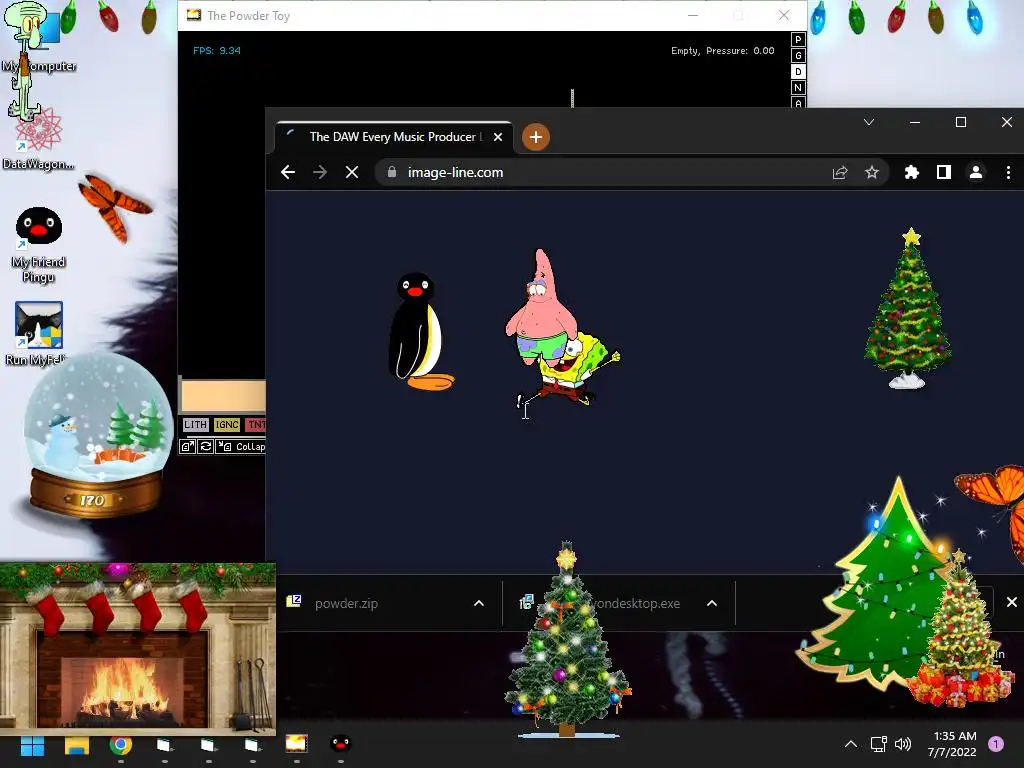View site info via the lock icon
Viewport: 1024px width, 768px height.
392,172
